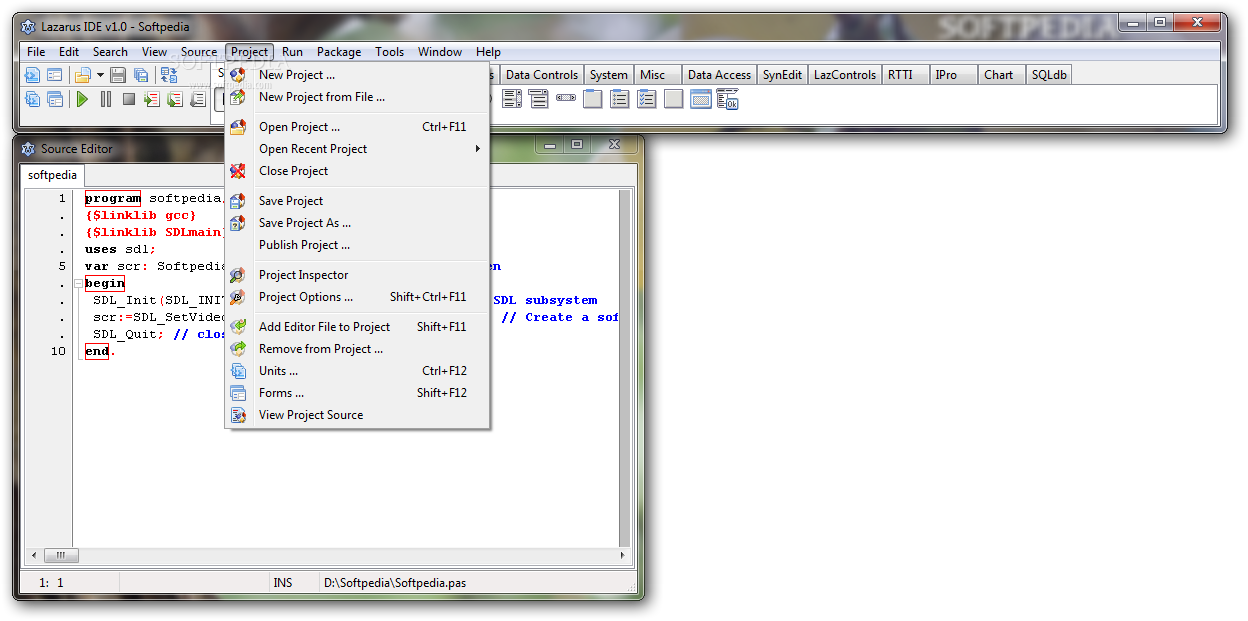Click the View Forms toolbar icon
Screen dimensions: 1248x621
(55, 99)
